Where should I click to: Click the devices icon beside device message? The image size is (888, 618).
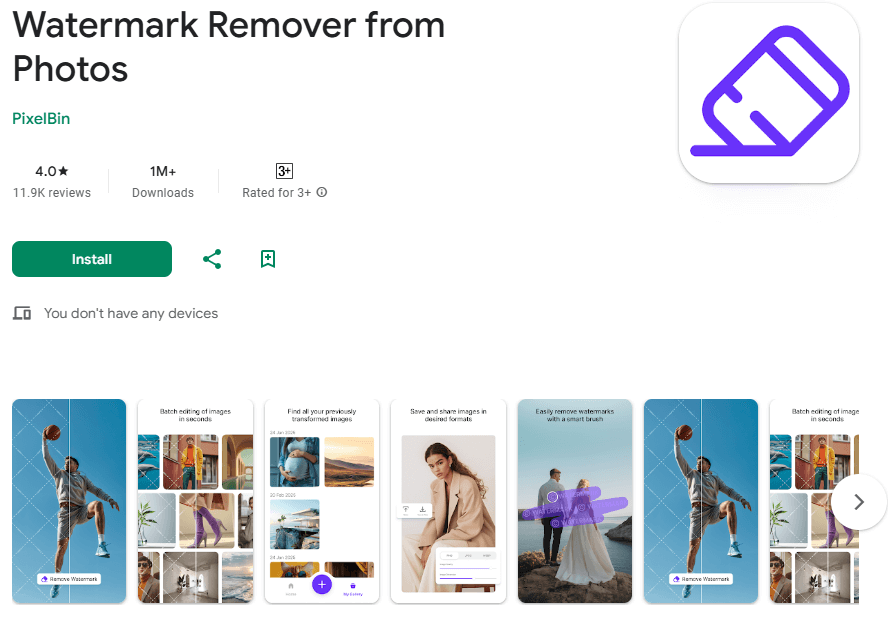(x=22, y=313)
